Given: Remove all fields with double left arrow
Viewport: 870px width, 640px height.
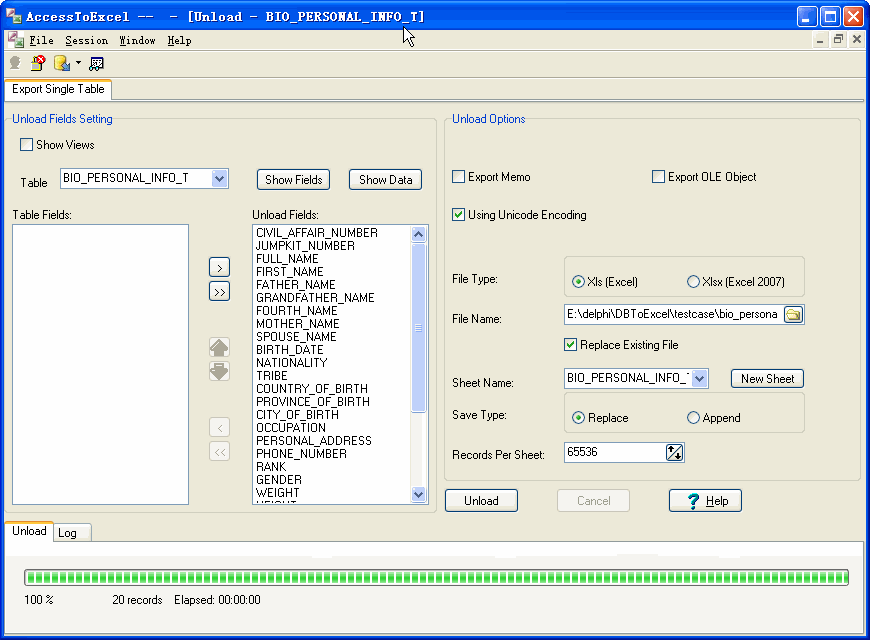Looking at the screenshot, I should [220, 452].
